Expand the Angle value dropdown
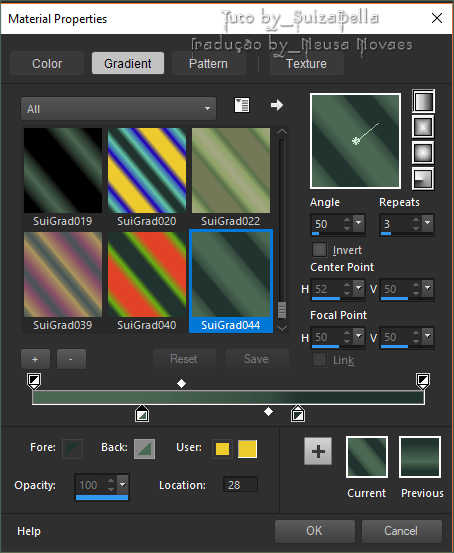The width and height of the screenshot is (454, 553). click(359, 223)
